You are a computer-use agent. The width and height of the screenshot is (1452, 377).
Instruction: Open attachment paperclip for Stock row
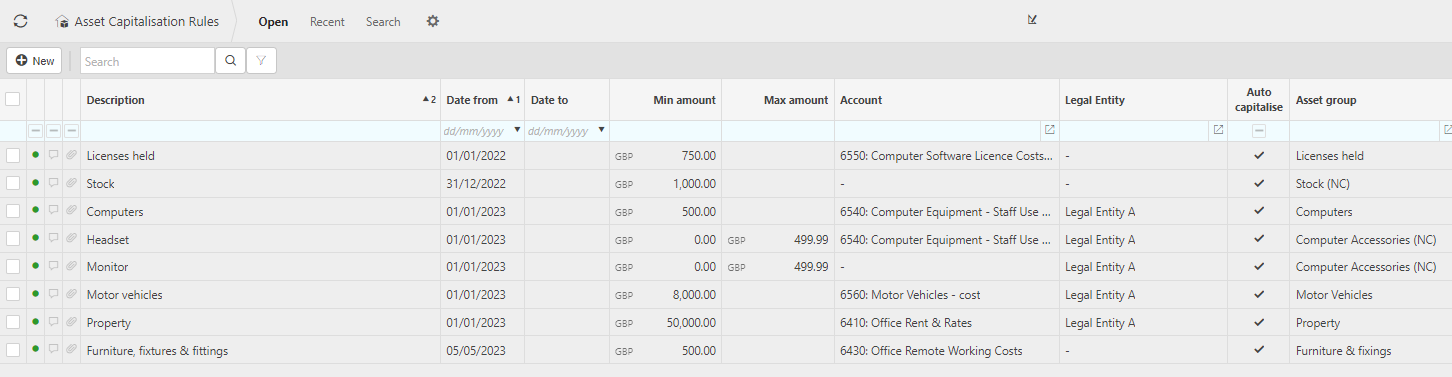(72, 183)
